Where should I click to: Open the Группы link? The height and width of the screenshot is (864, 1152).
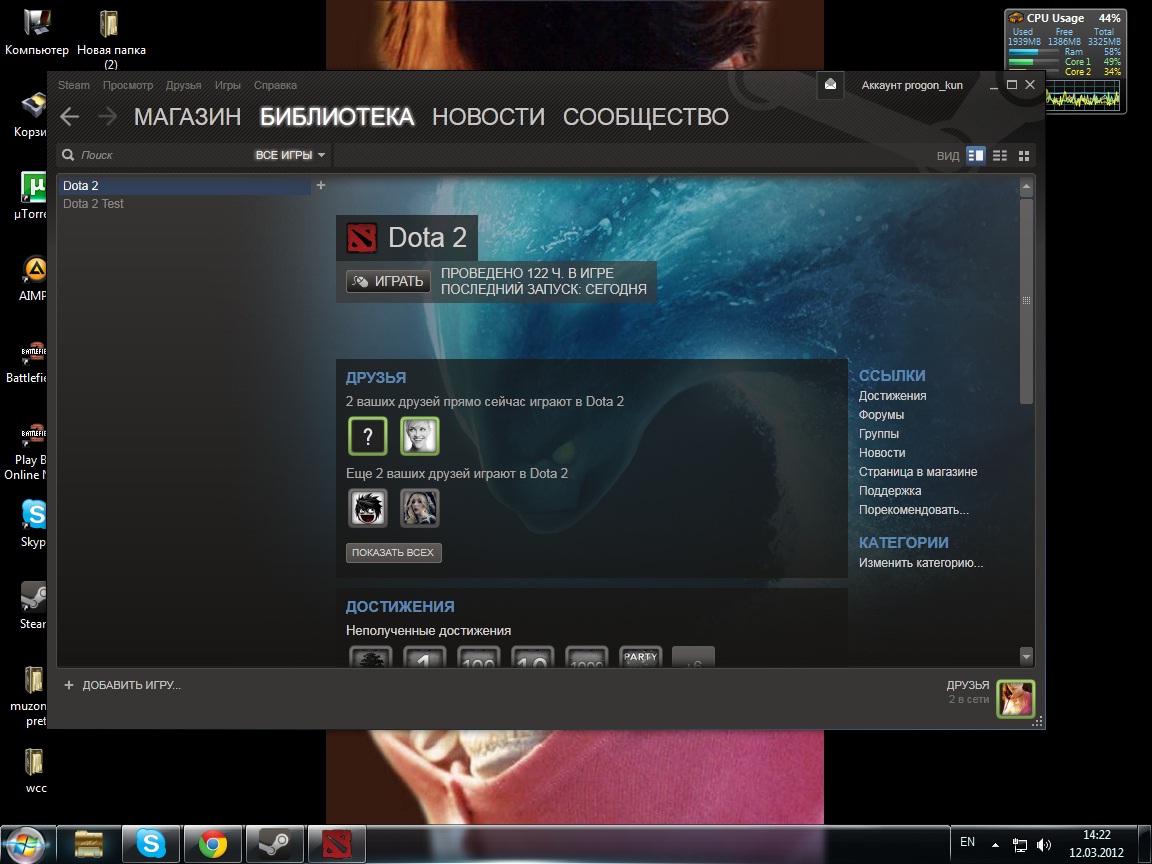click(879, 433)
